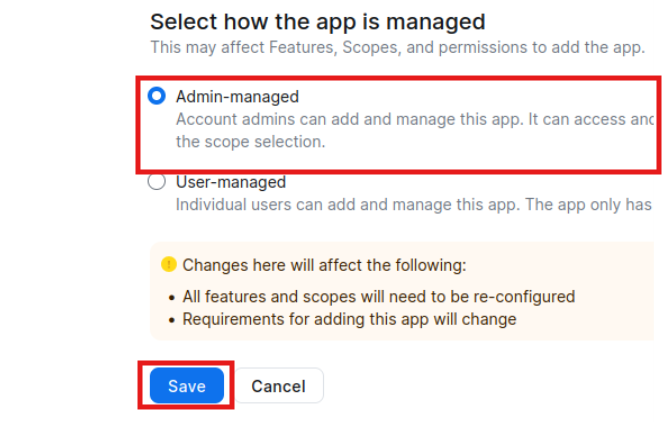Click the yellow warning exclamation icon
The image size is (662, 422).
(x=169, y=265)
